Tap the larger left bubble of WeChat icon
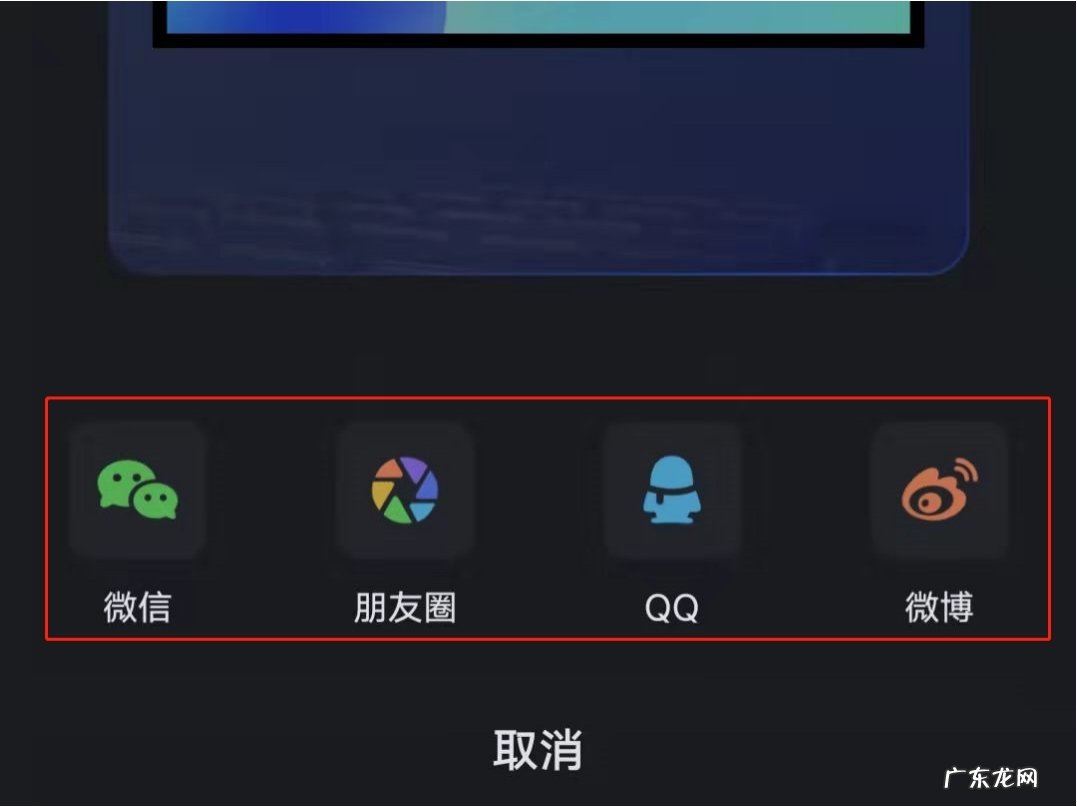This screenshot has height=807, width=1077. click(x=120, y=481)
